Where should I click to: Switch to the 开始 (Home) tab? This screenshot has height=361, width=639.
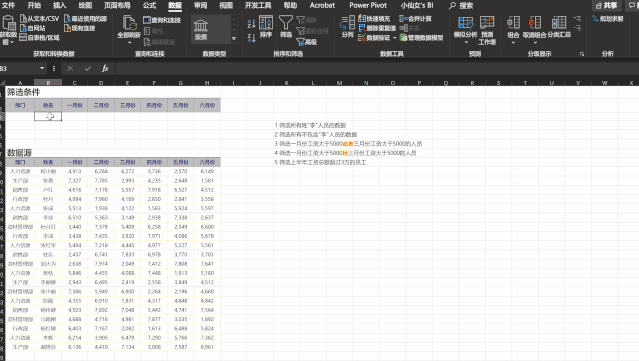(34, 5)
